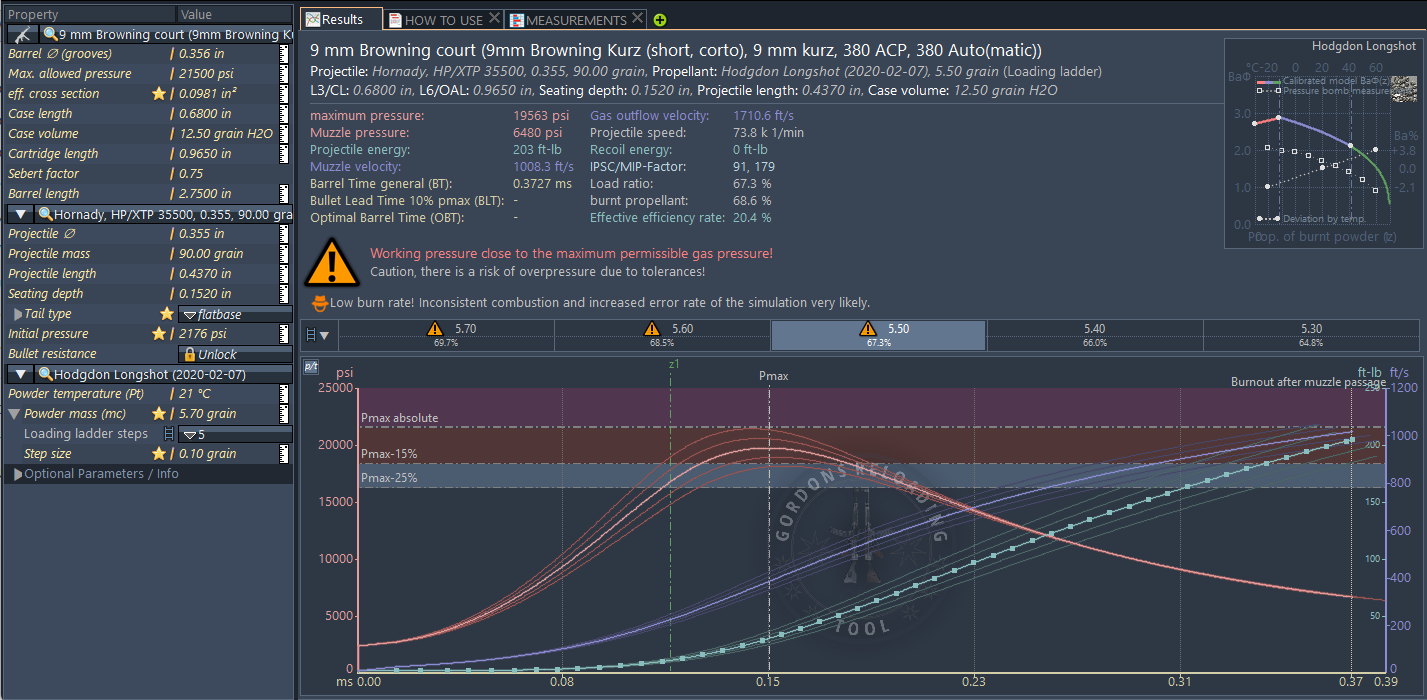Select the 5.60 grain ladder step
Screen dimensions: 1427x700
[662, 335]
